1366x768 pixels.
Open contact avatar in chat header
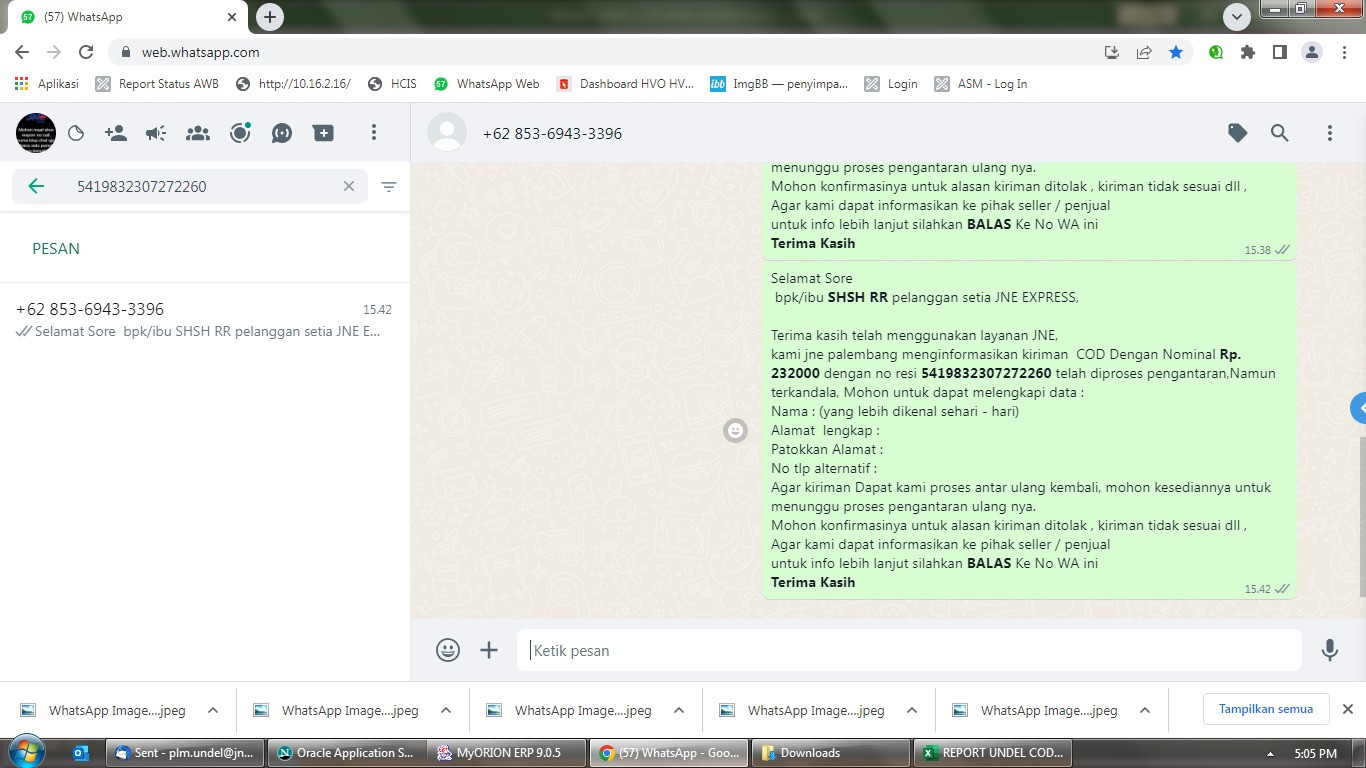447,133
